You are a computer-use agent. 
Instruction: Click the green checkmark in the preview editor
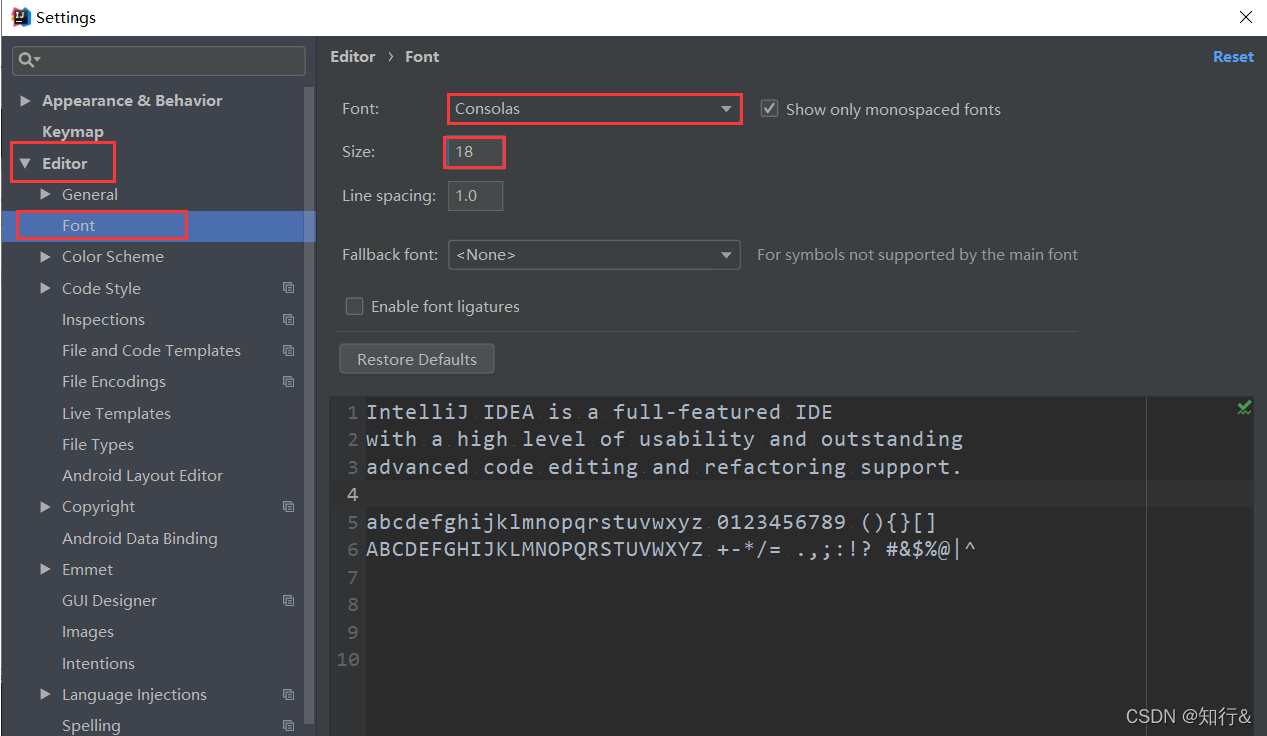click(x=1244, y=407)
